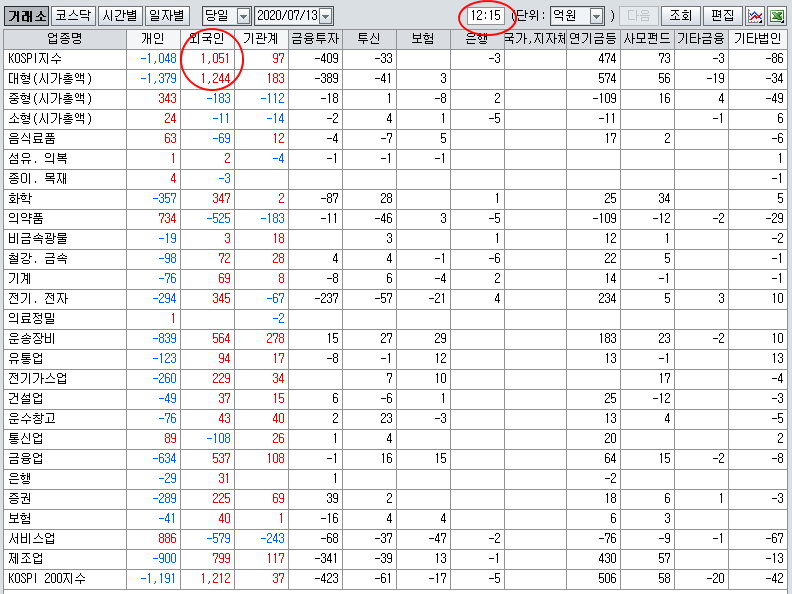Switch to the 코스닥 tab

point(73,16)
